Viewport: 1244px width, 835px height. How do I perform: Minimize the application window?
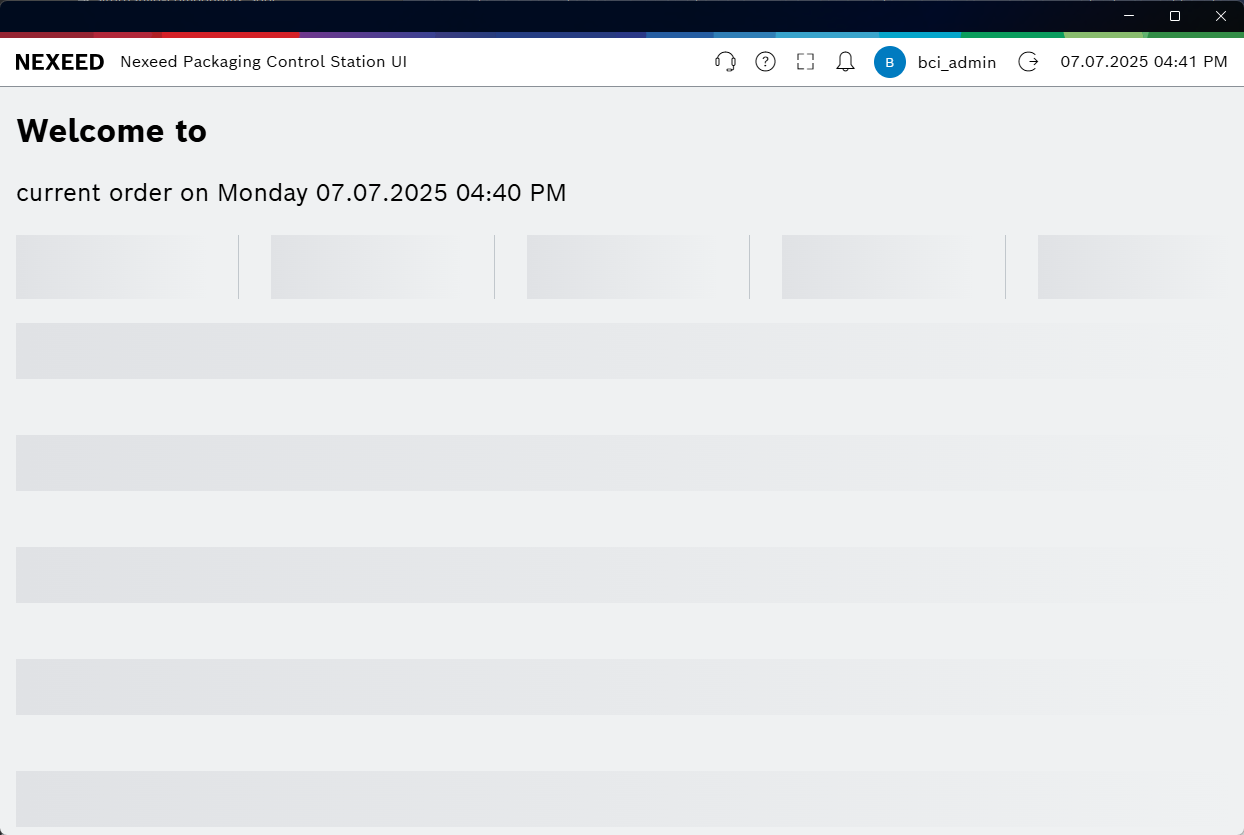[1128, 16]
